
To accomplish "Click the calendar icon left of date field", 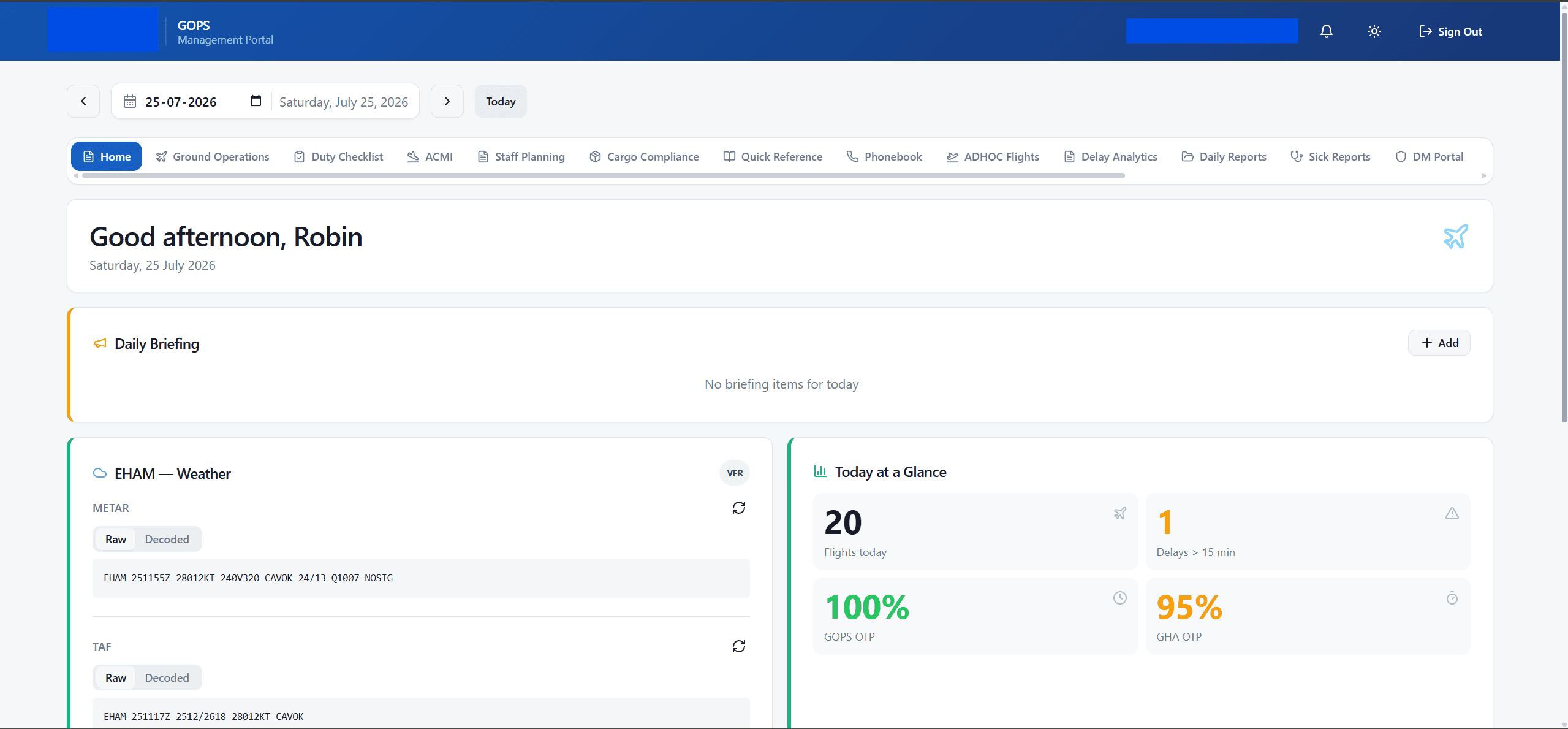I will [130, 101].
